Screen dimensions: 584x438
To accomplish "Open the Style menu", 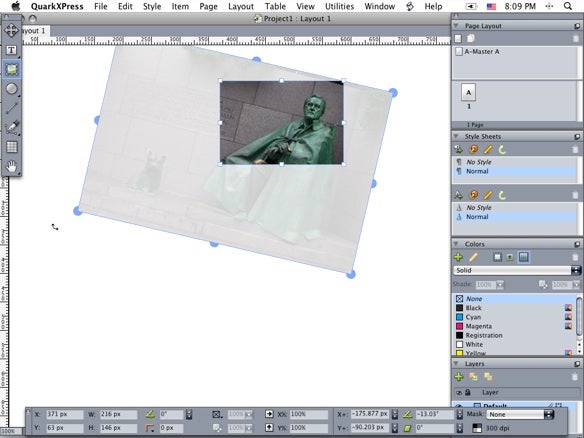I will tap(152, 6).
